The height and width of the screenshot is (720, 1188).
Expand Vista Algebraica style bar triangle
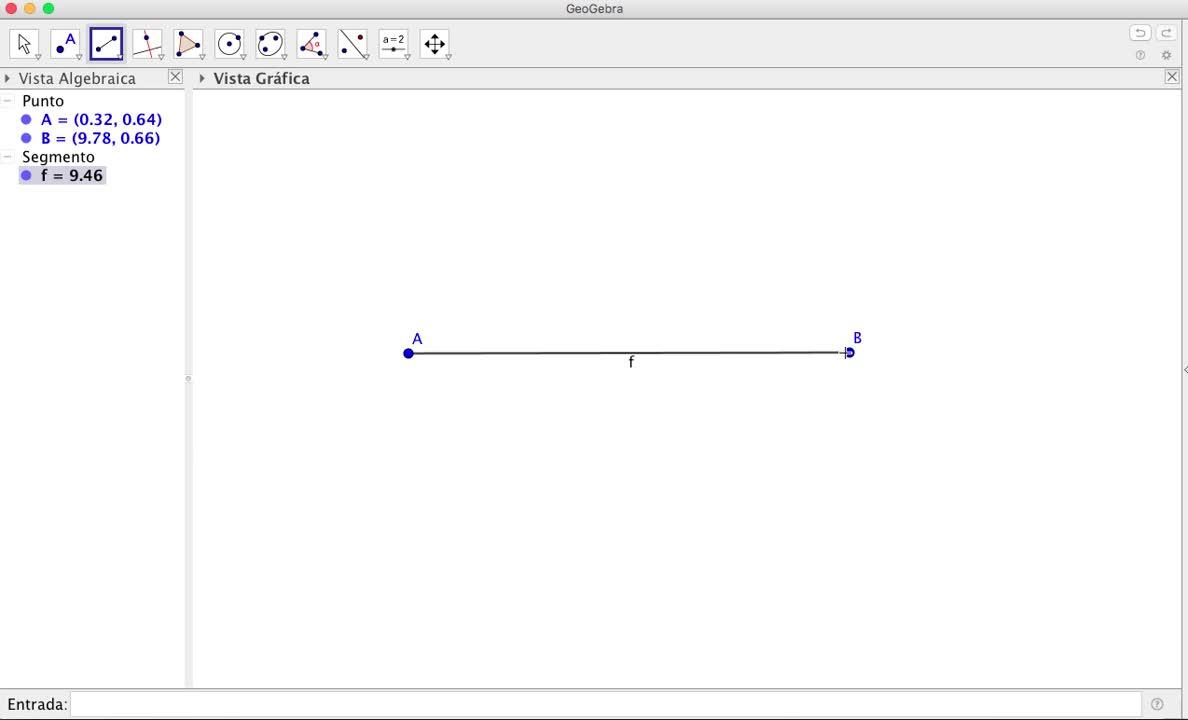point(7,78)
